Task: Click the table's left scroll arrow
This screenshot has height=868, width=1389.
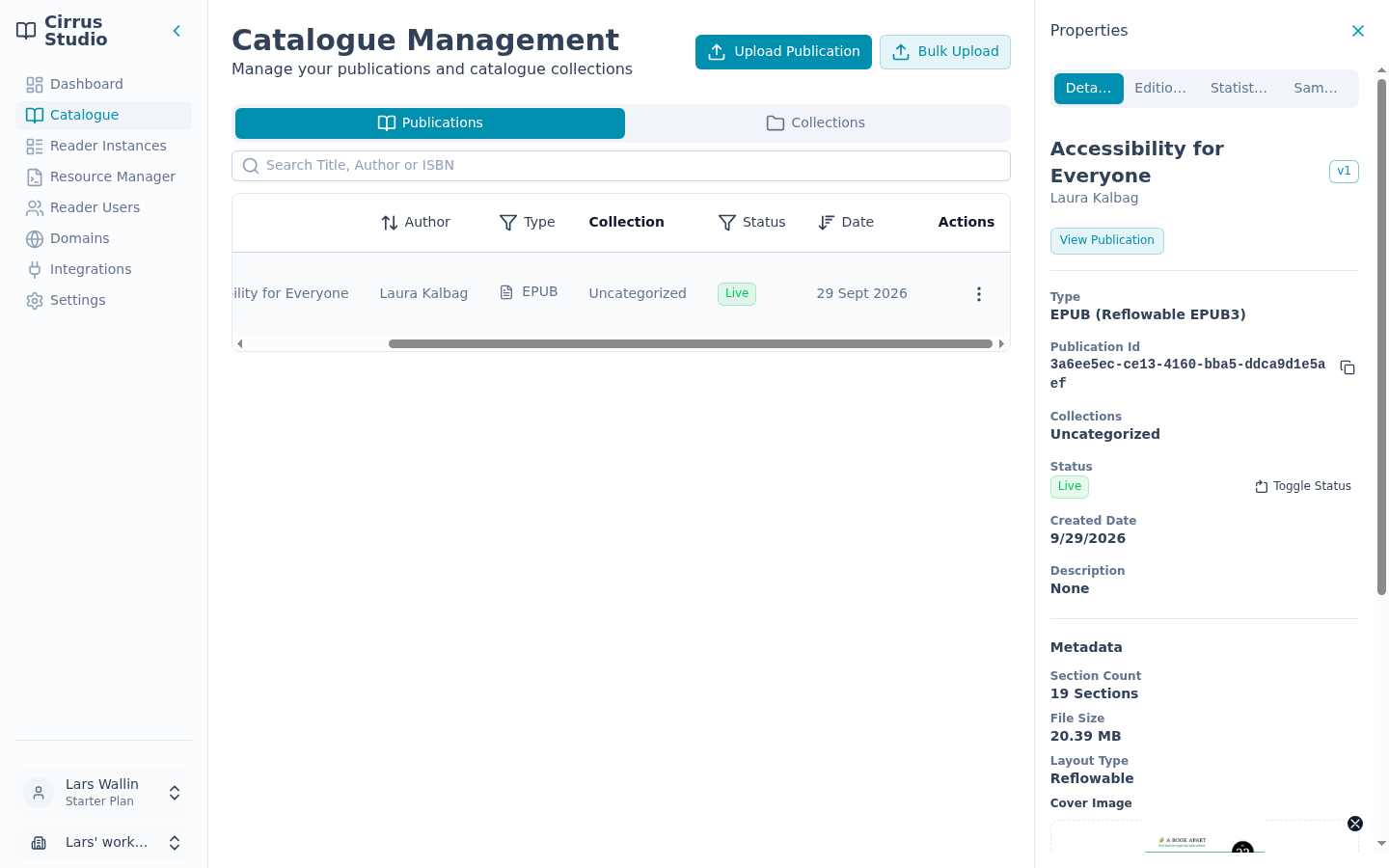Action: pos(239,344)
